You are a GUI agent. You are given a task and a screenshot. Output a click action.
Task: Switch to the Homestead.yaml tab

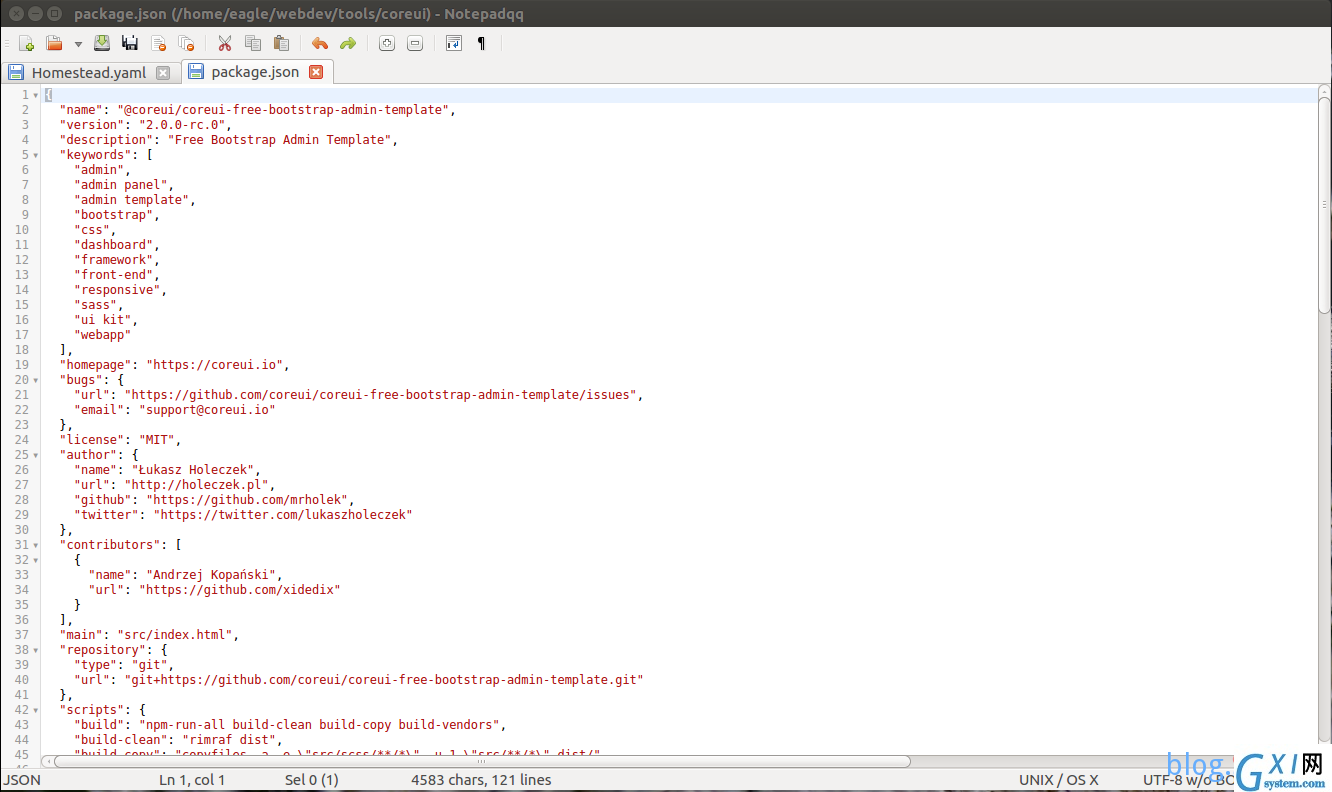tap(90, 72)
